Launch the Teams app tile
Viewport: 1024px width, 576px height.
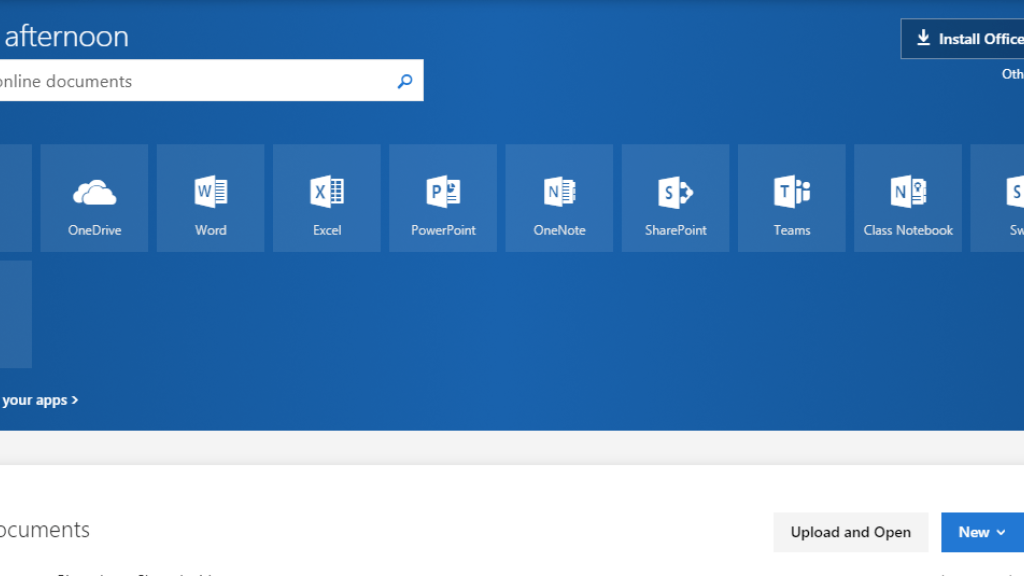tap(792, 198)
